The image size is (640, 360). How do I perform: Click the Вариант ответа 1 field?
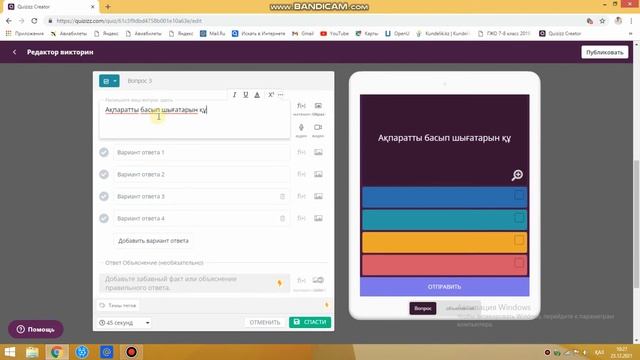pos(201,152)
